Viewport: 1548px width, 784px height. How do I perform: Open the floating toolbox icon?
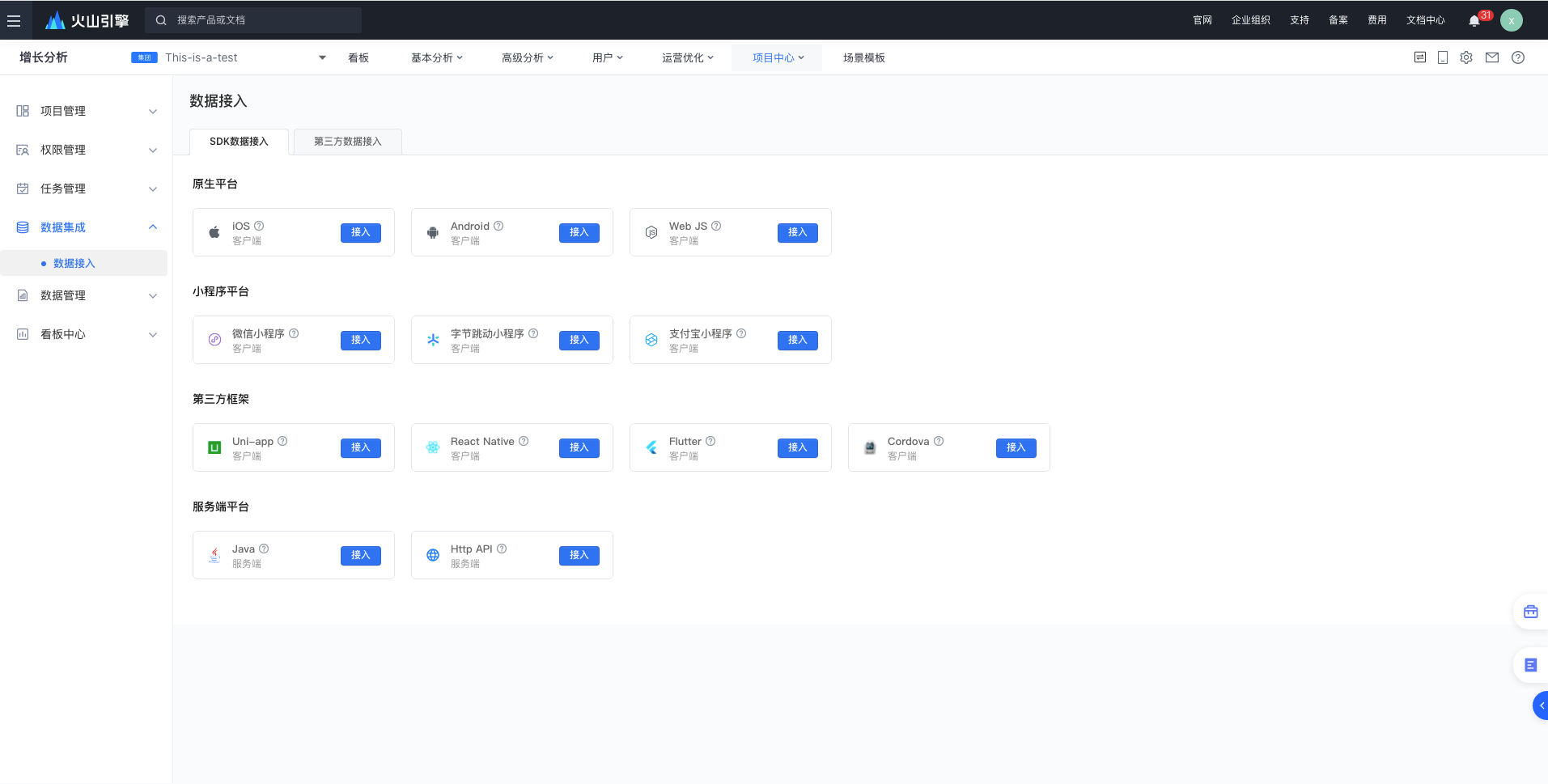(1530, 612)
